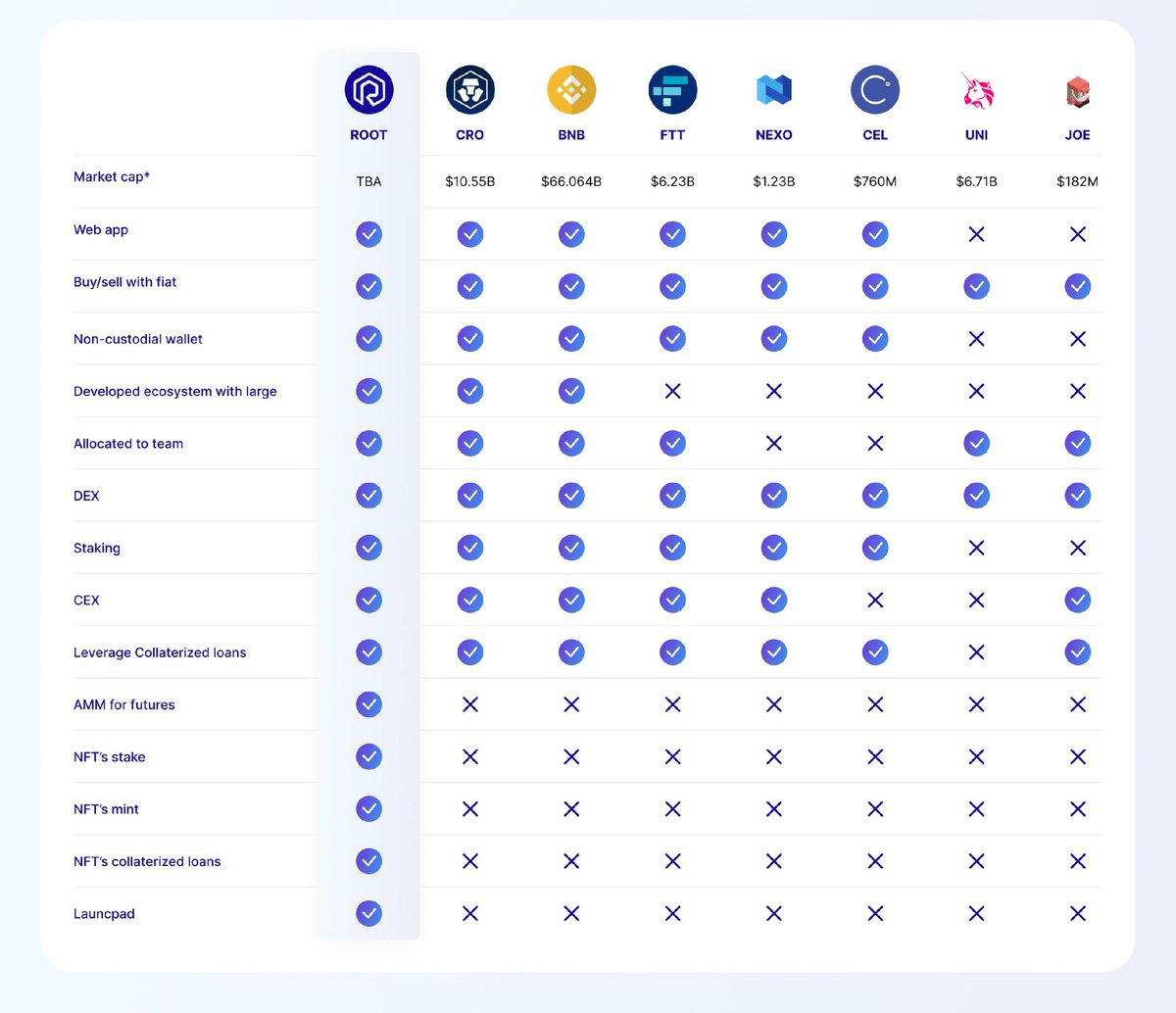Click NFT's collaterized loans cross for NEXO
This screenshot has width=1176, height=1013.
pyautogui.click(x=774, y=861)
